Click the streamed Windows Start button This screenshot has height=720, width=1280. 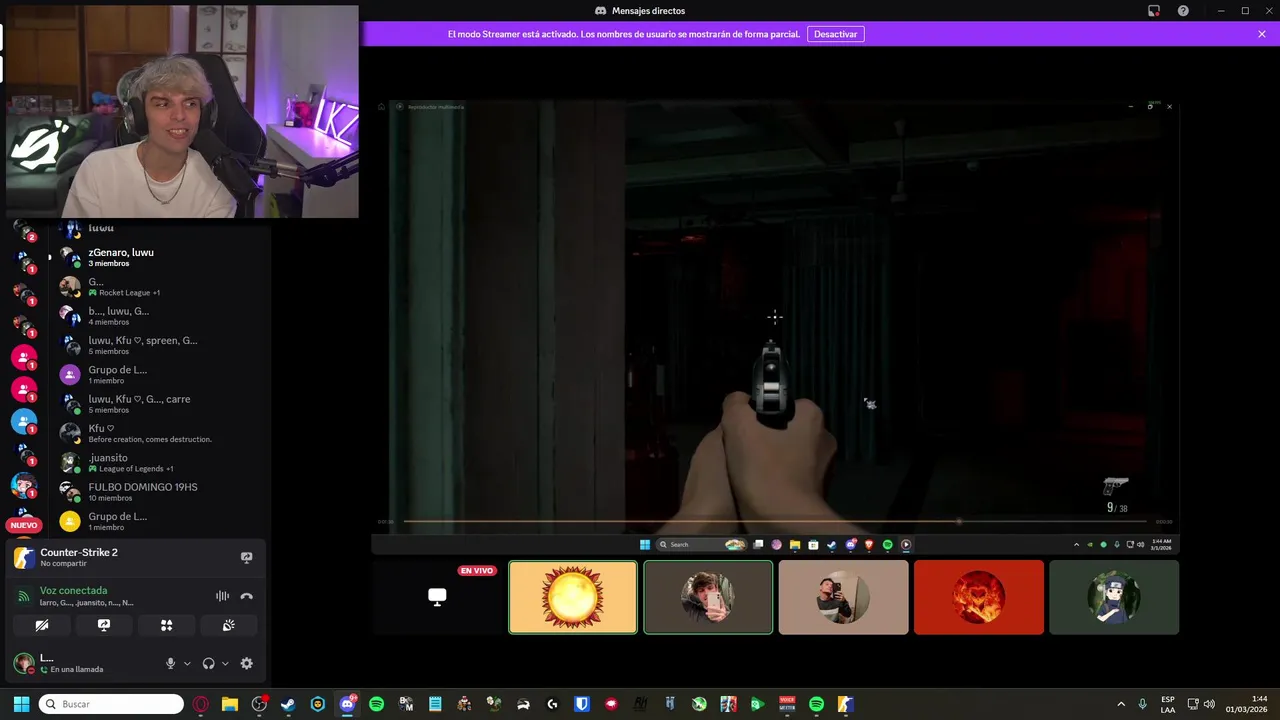(644, 545)
